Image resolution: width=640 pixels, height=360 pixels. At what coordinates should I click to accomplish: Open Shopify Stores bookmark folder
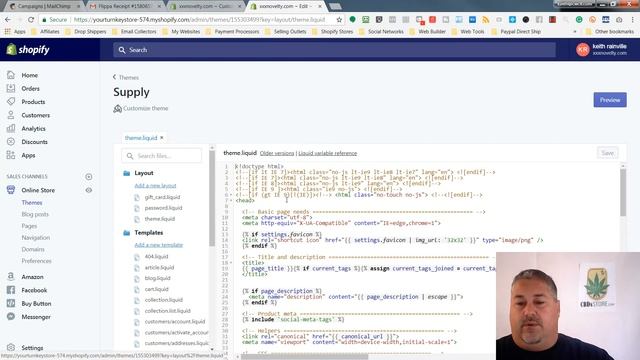pyautogui.click(x=333, y=31)
